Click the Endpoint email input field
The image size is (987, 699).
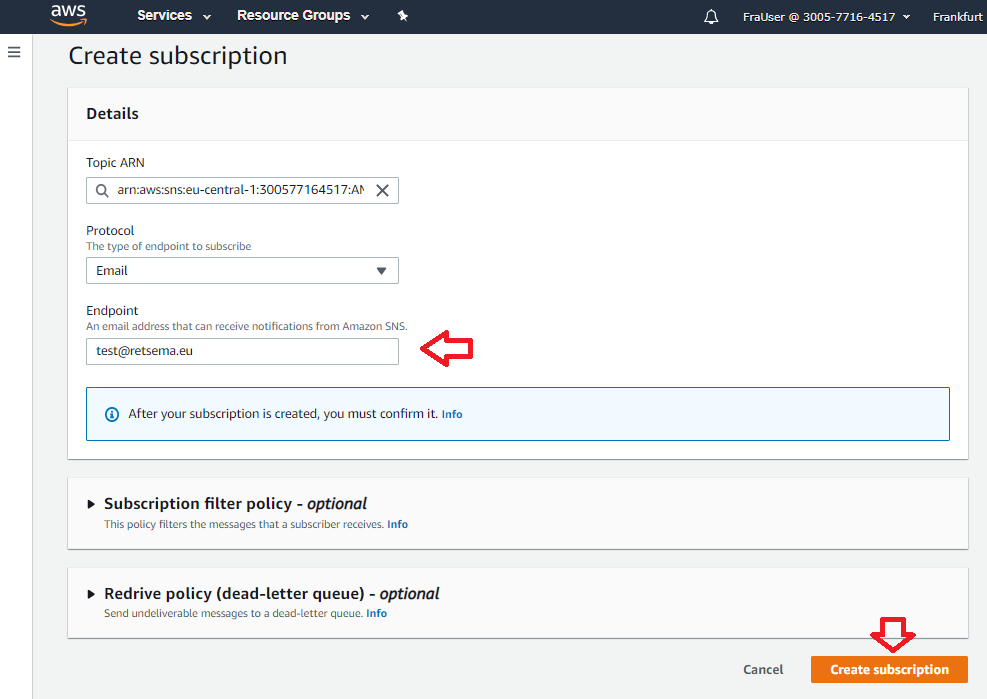pos(242,351)
